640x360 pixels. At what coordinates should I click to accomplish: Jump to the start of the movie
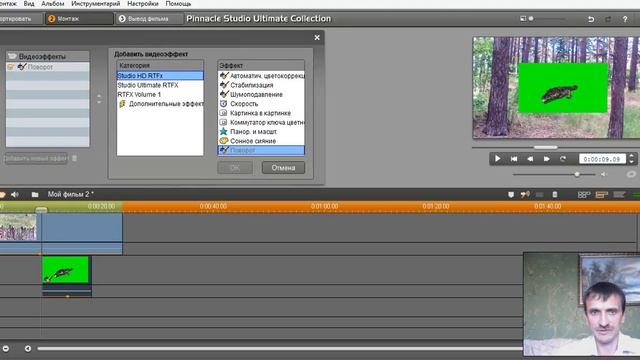tap(514, 159)
